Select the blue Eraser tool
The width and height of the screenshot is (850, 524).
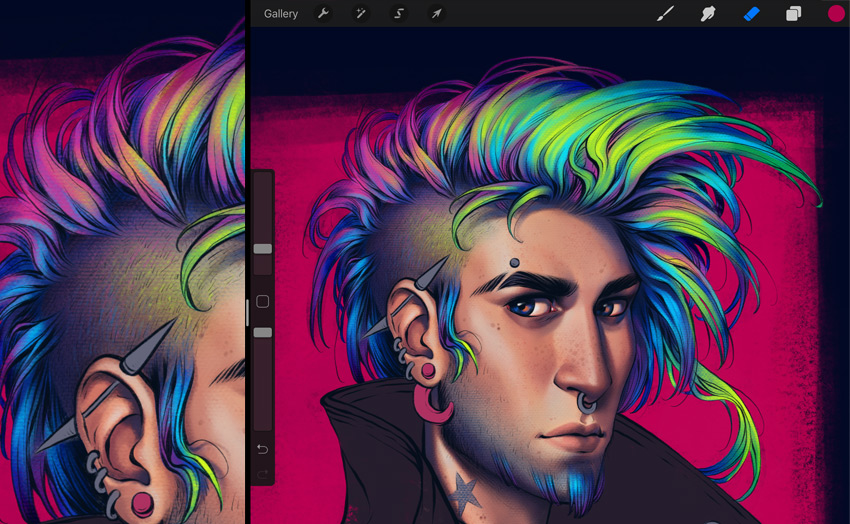[x=751, y=14]
